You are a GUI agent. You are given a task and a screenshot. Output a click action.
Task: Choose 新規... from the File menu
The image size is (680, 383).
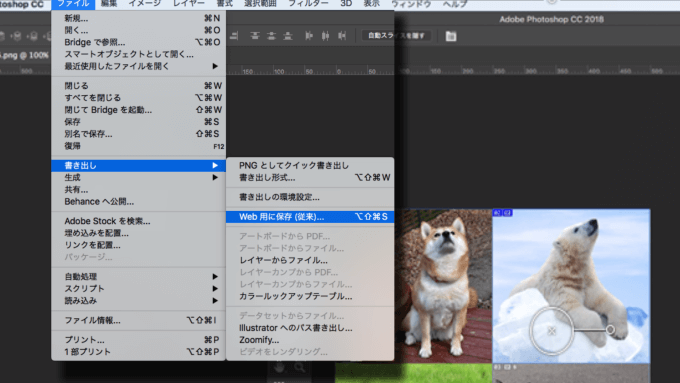pos(138,18)
